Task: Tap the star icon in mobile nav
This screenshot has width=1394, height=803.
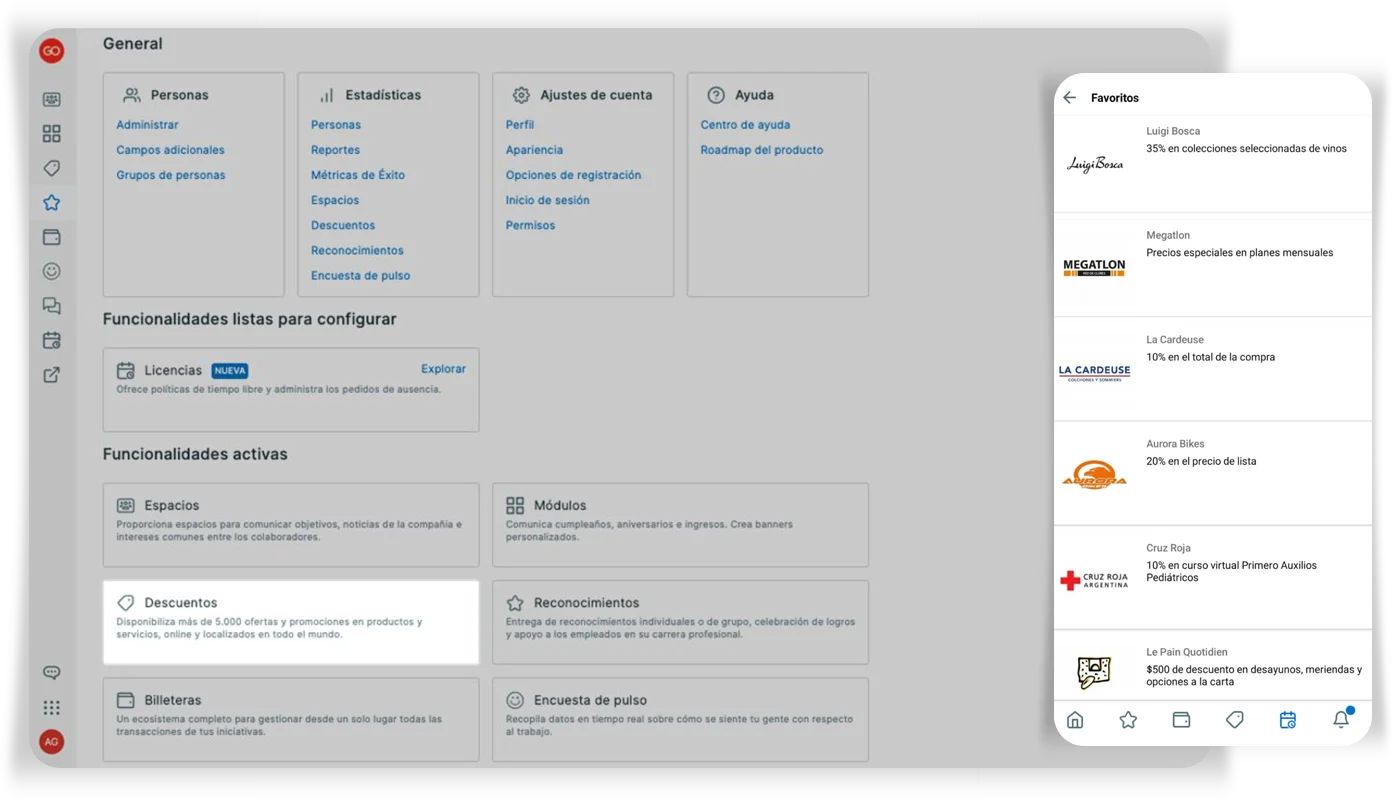Action: (x=1128, y=719)
